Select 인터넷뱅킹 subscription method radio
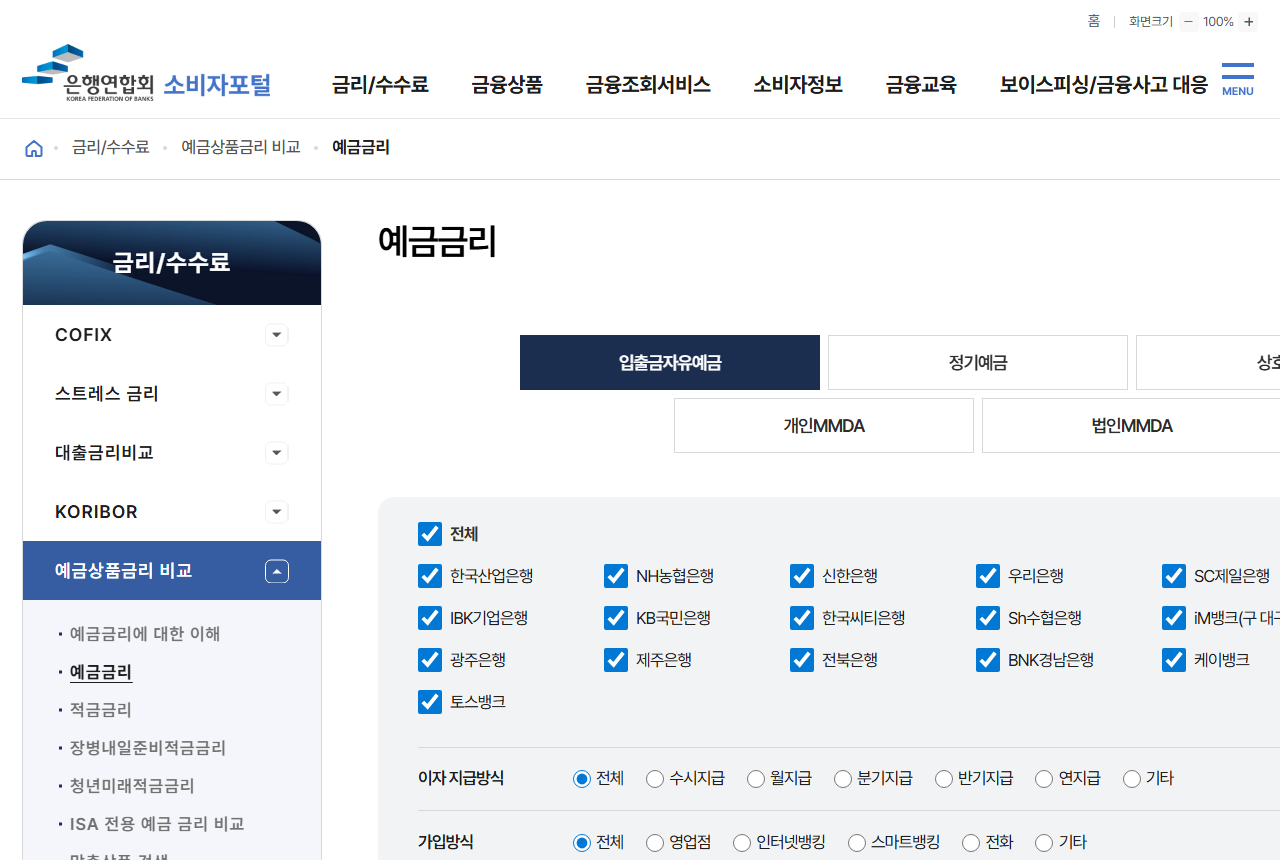This screenshot has width=1280, height=860. point(742,843)
